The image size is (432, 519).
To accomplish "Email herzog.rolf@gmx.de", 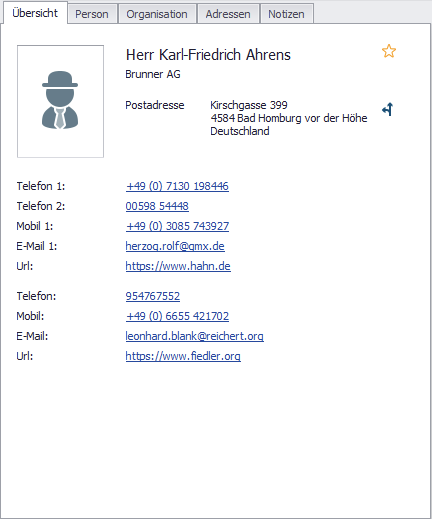I will (175, 246).
